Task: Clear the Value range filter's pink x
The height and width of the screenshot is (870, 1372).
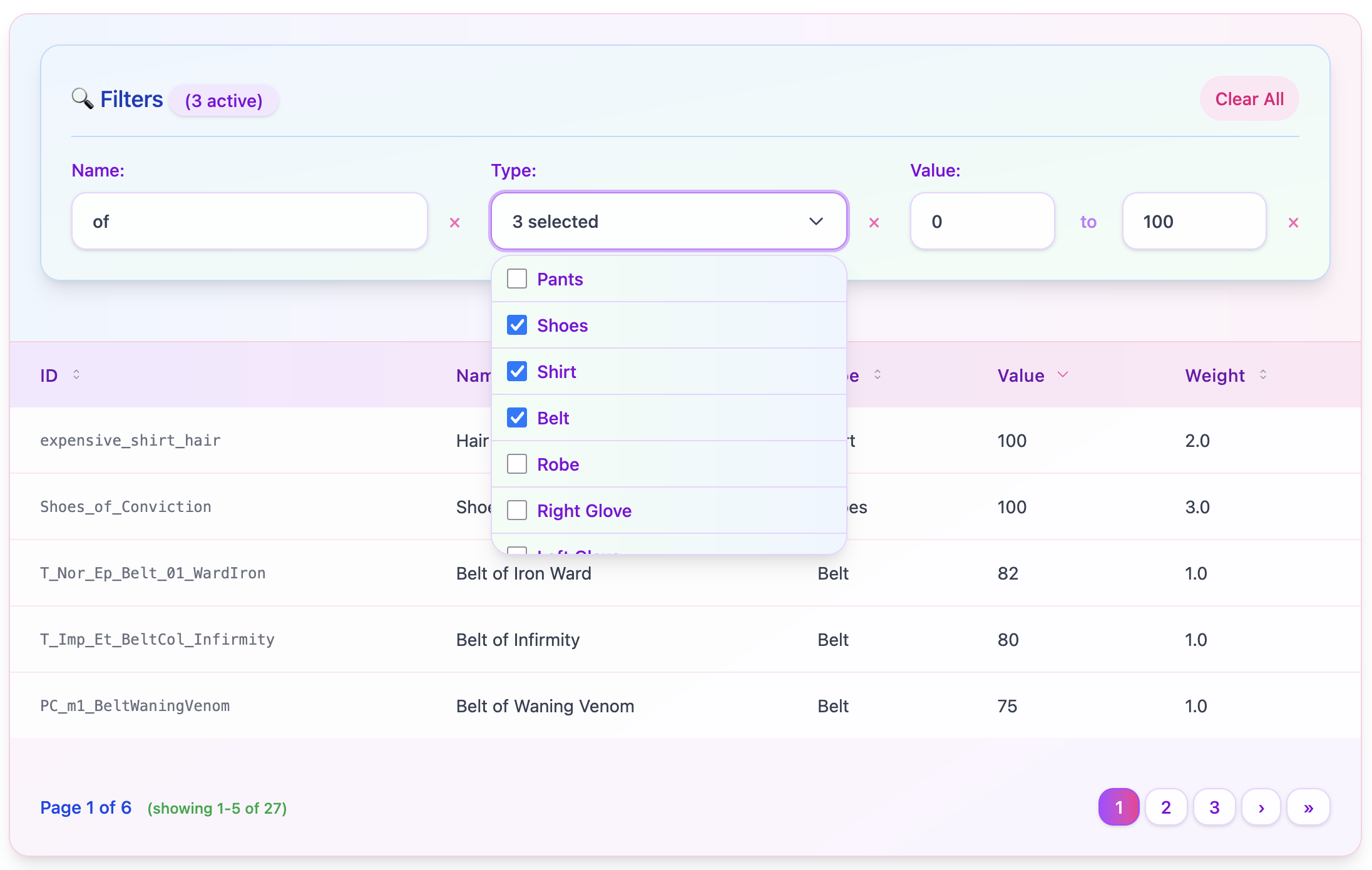Action: (1293, 222)
